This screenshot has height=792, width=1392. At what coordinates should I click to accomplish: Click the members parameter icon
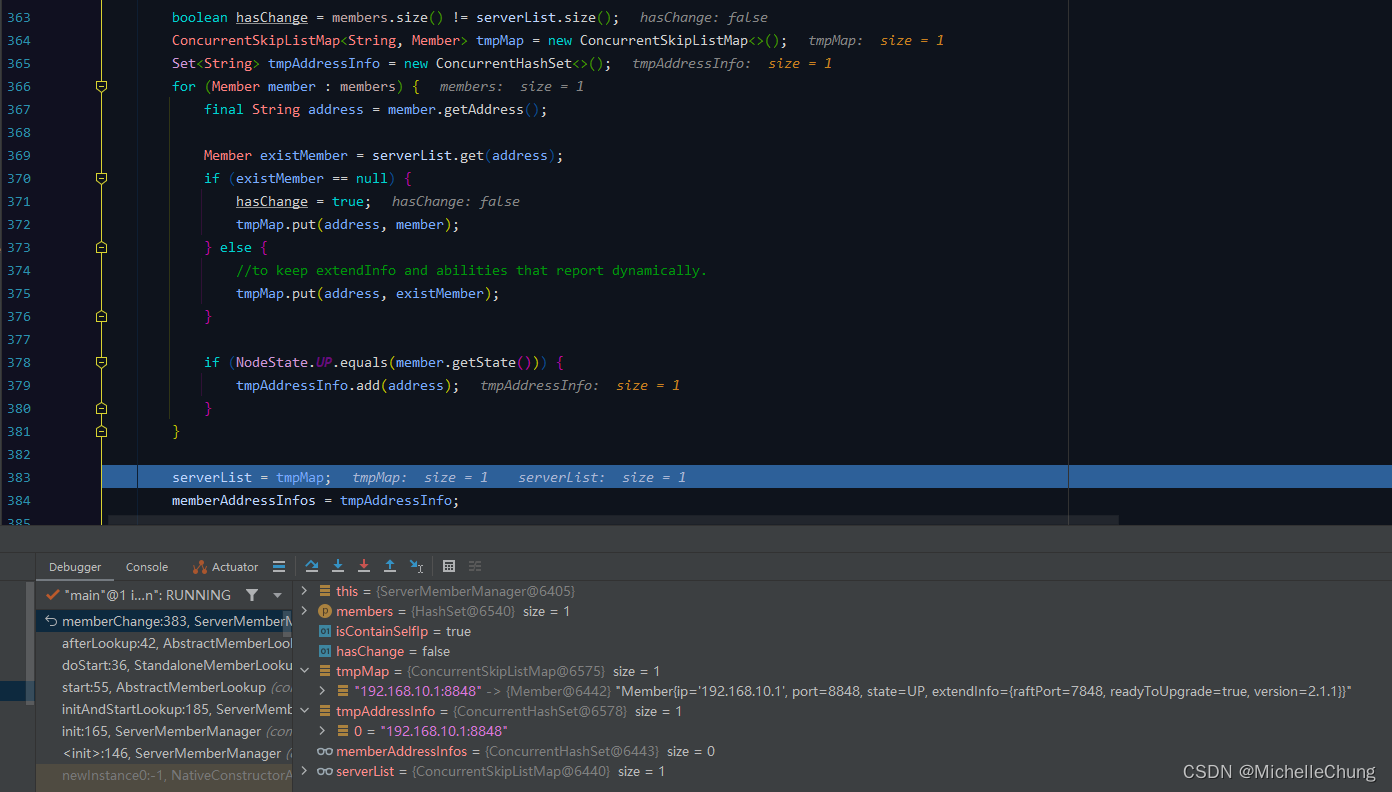coord(324,611)
